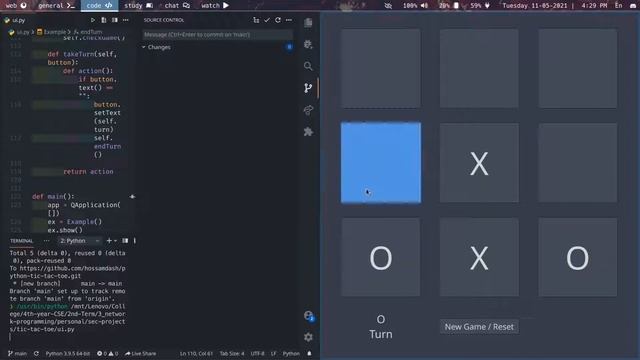Open Manage gear in activity bar
The height and width of the screenshot is (360, 640).
click(x=308, y=337)
